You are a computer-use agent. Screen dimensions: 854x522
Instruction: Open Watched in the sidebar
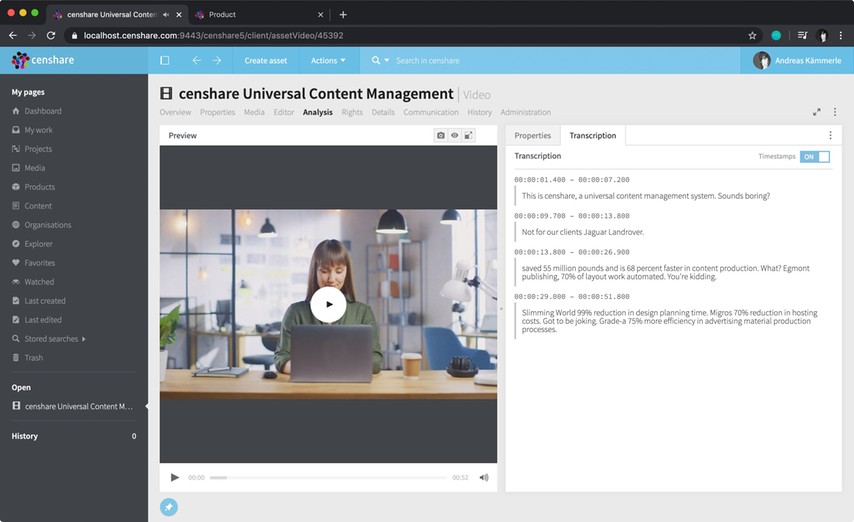point(39,282)
